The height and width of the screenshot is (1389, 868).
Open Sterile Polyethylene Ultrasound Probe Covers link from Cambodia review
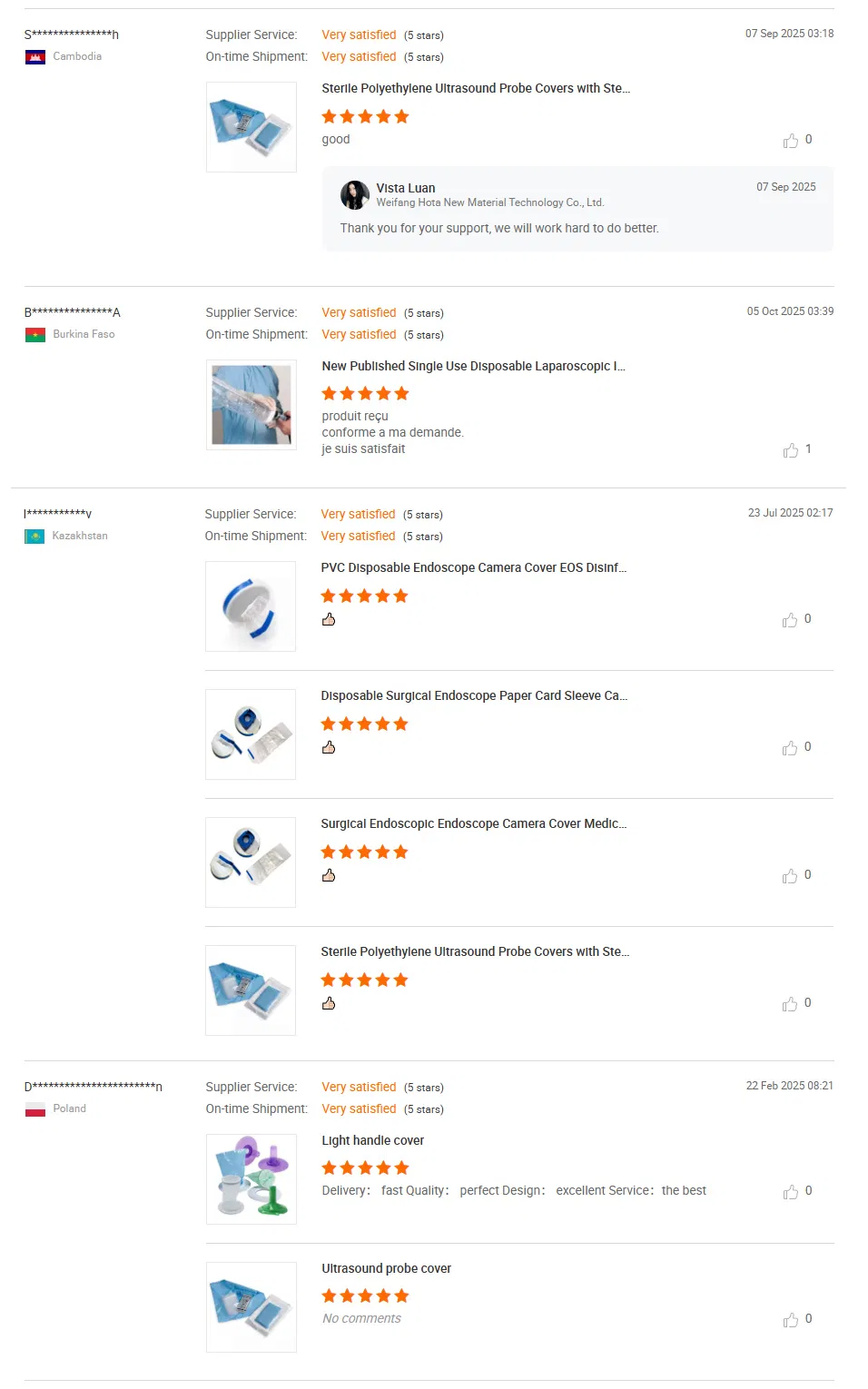(475, 88)
